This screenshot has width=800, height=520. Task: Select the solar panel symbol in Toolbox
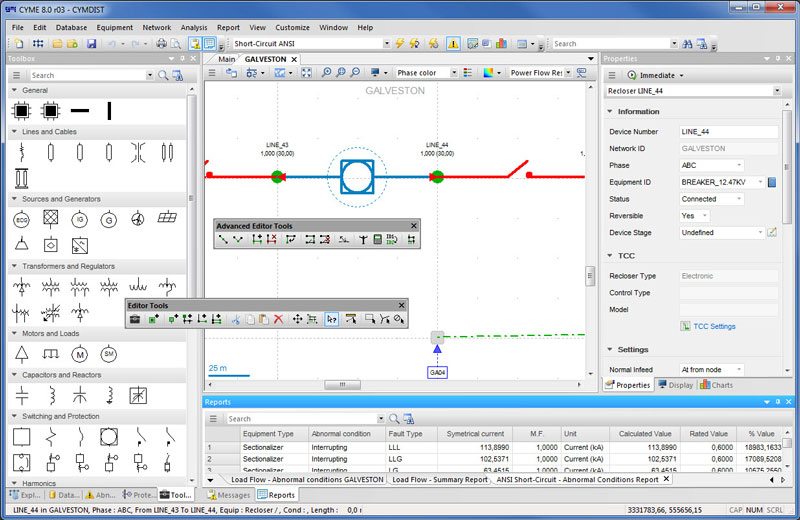[x=167, y=219]
